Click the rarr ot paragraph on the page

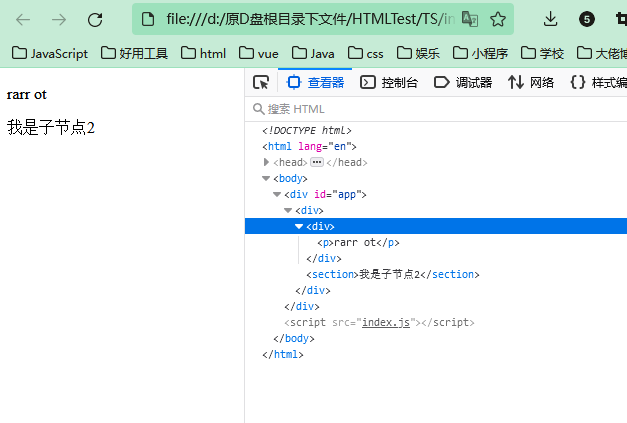tap(26, 94)
